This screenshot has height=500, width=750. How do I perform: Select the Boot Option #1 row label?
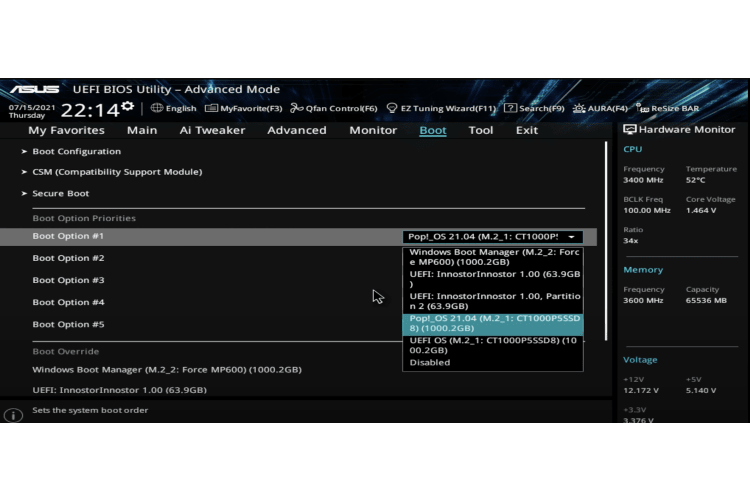point(68,236)
